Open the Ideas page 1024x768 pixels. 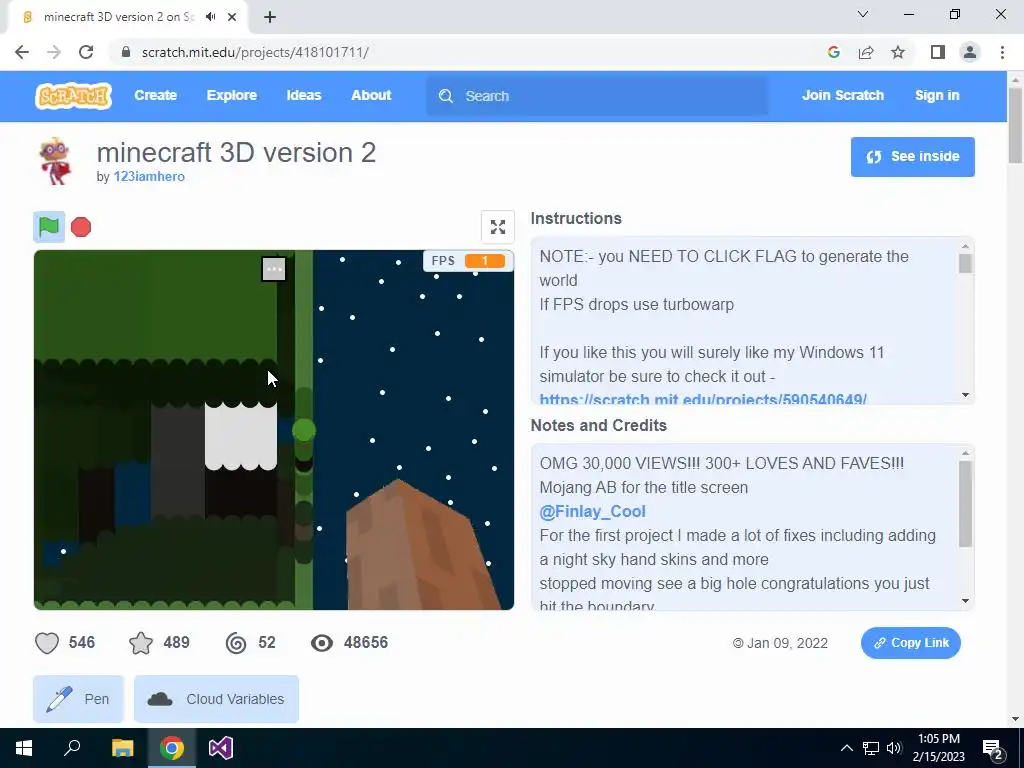(x=304, y=95)
